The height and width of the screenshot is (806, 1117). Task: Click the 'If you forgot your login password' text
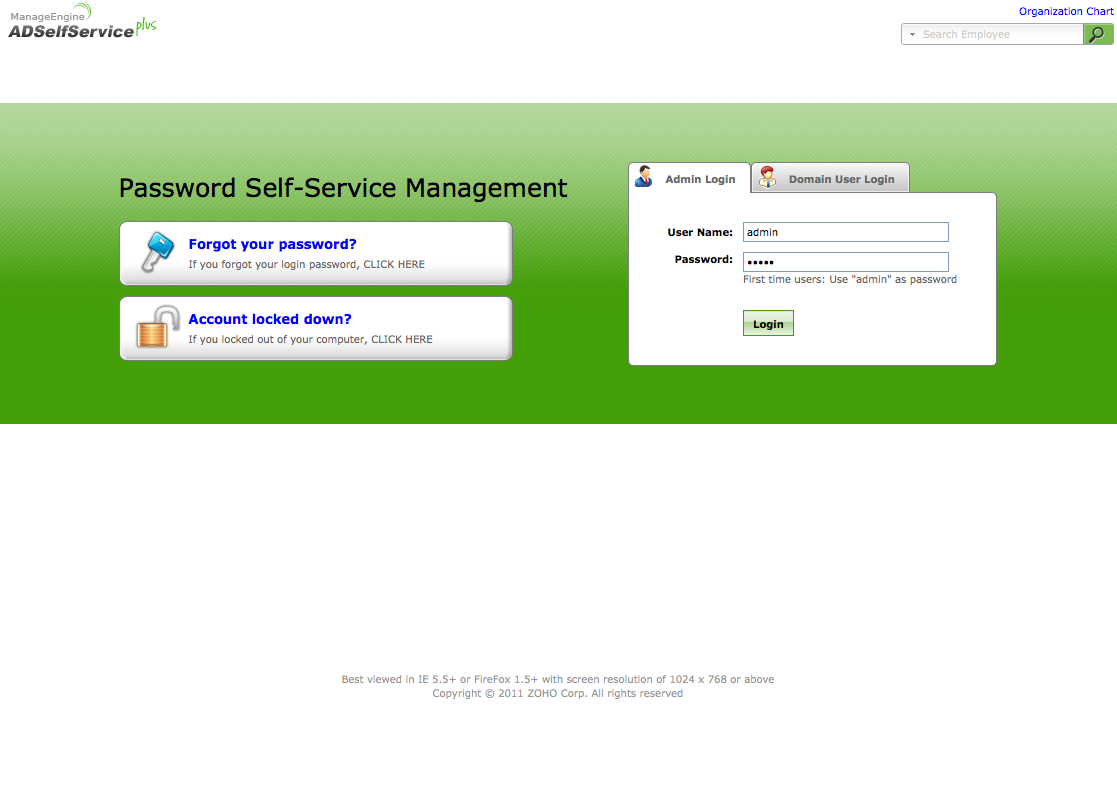pos(306,264)
